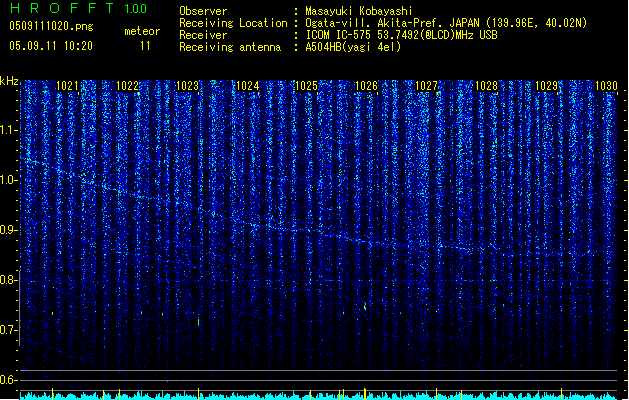This screenshot has width=629, height=400.
Task: Click the 1024 time marker label
Action: pyautogui.click(x=248, y=86)
